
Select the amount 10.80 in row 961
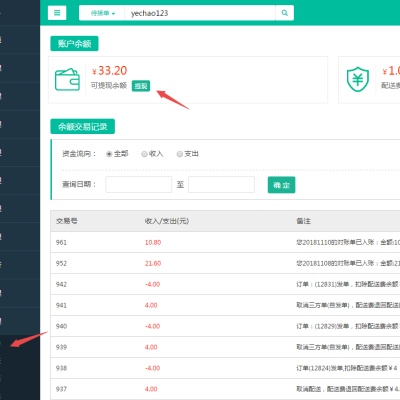click(x=153, y=242)
